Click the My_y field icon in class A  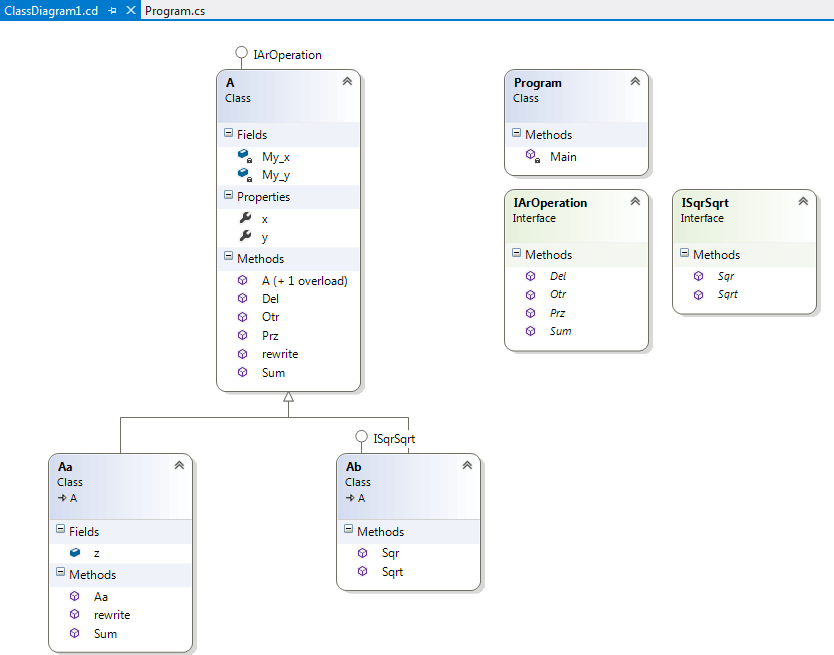click(x=245, y=174)
